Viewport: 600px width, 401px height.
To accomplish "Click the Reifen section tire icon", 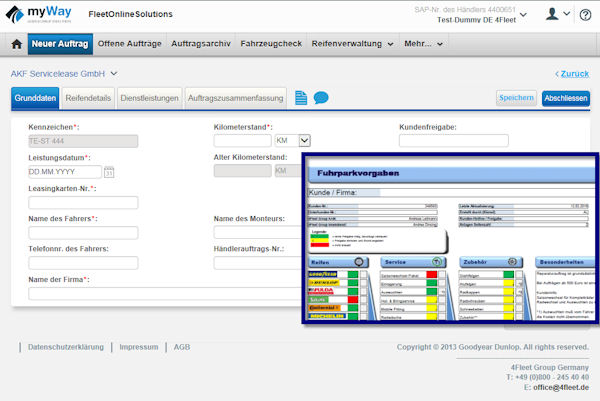I will click(359, 262).
